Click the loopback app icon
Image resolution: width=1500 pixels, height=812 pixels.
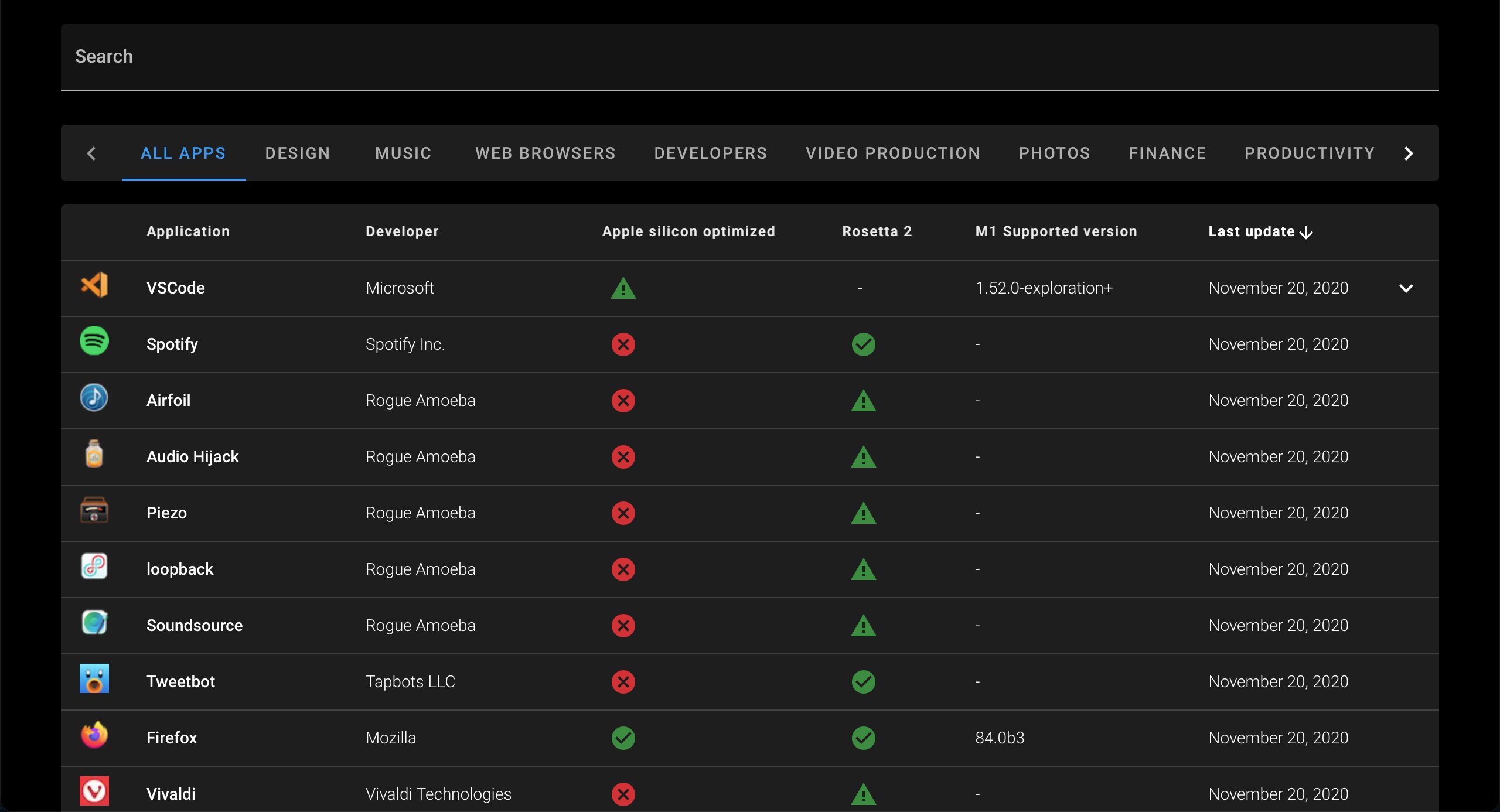(x=94, y=566)
